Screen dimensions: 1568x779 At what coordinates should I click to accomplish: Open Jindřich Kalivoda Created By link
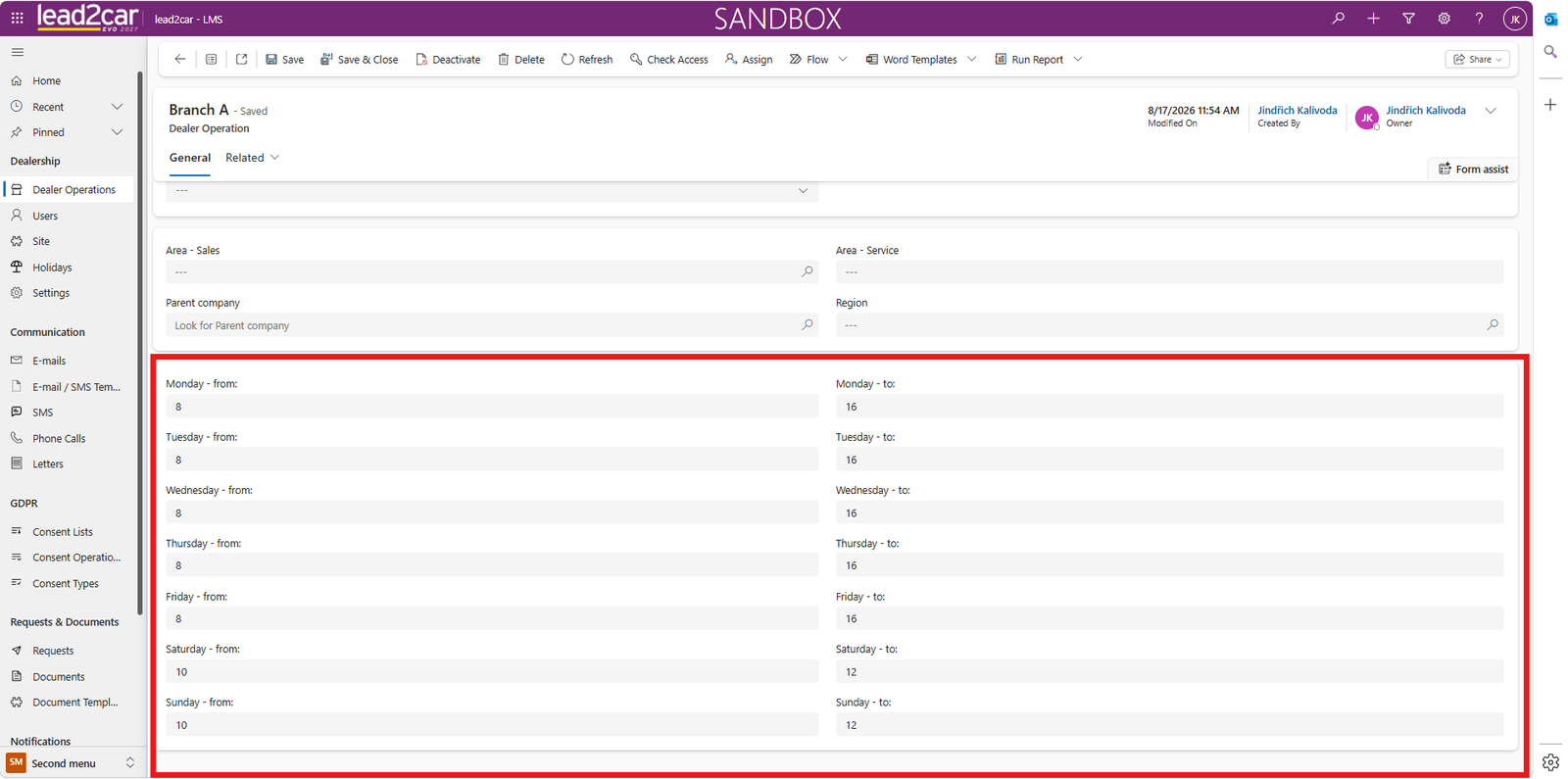(1297, 110)
